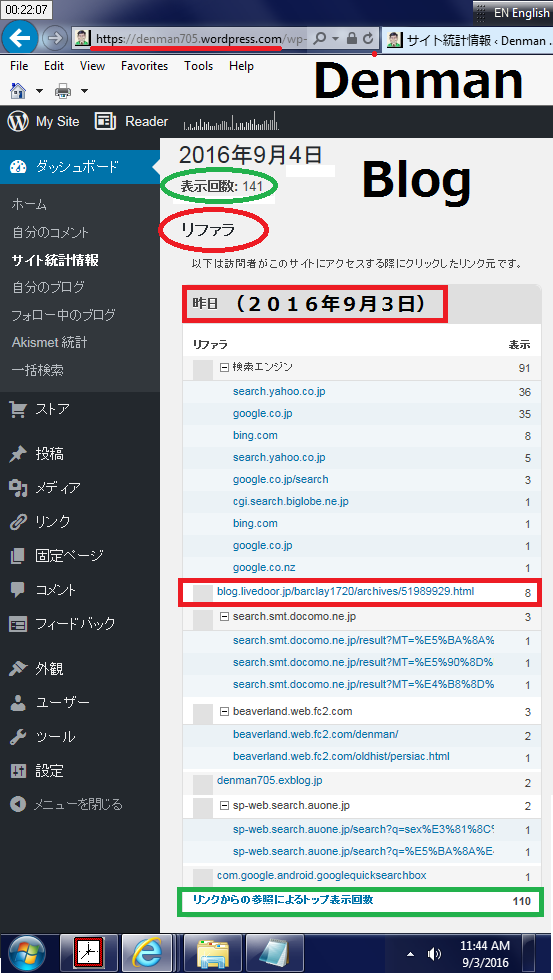This screenshot has height=980, width=553.
Task: Open the WordPress My Site logo
Action: tap(18, 121)
